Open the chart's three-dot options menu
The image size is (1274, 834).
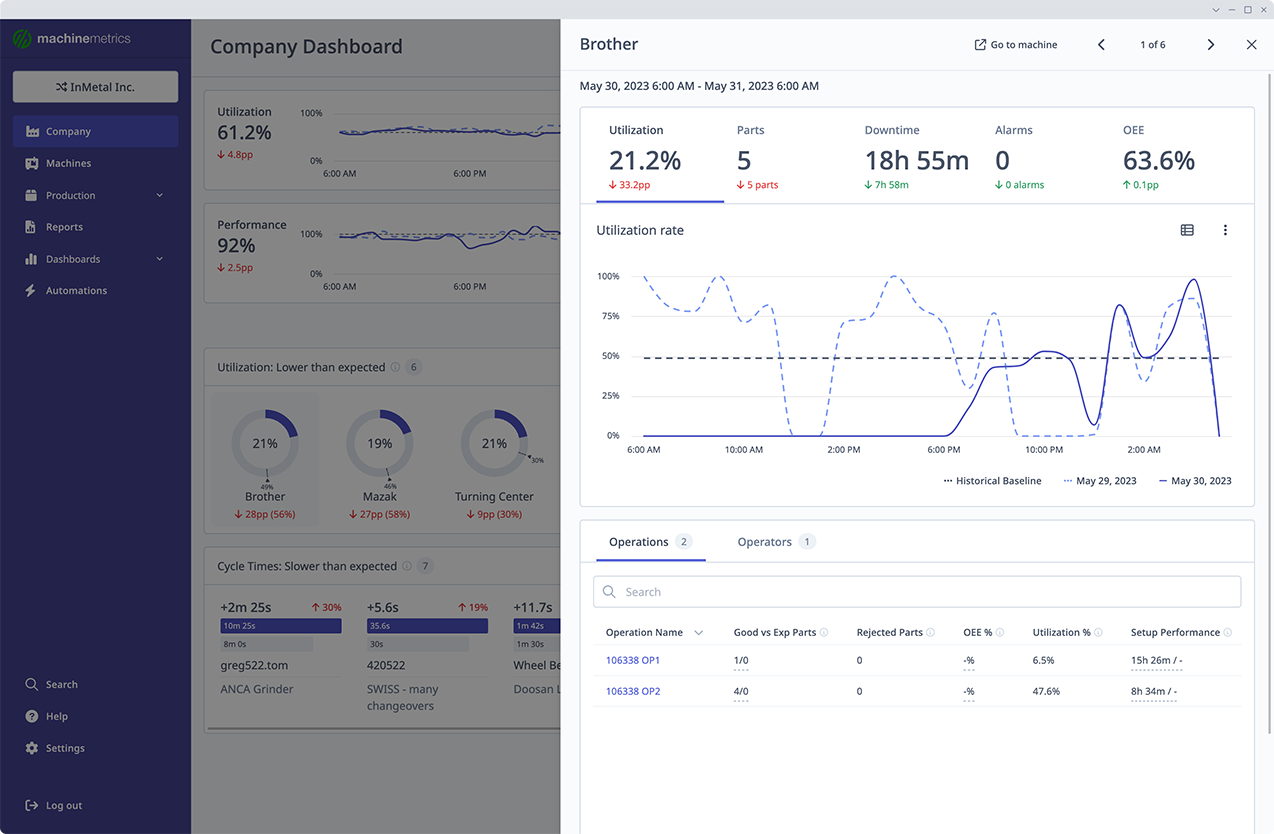[1225, 230]
